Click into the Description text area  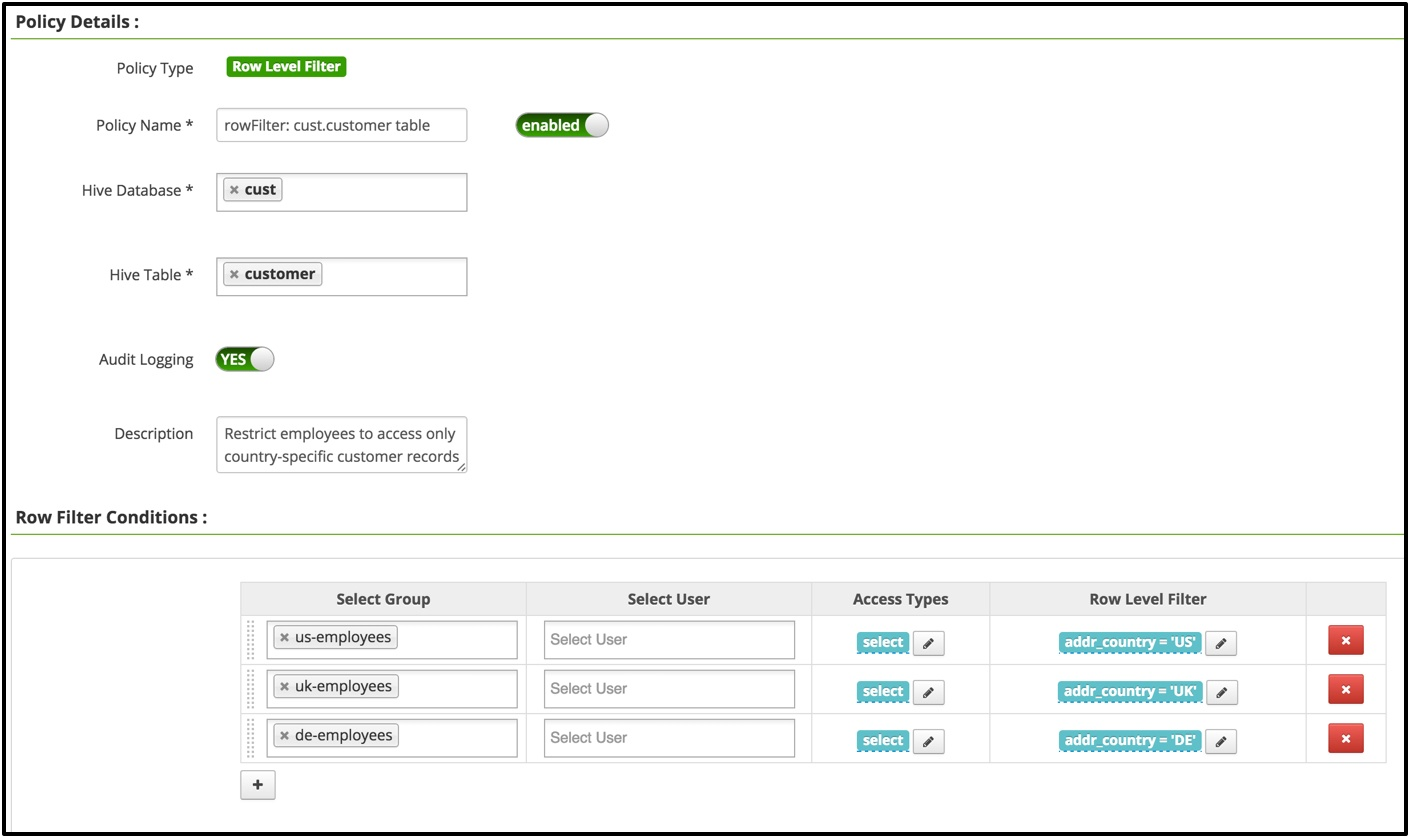[341, 445]
